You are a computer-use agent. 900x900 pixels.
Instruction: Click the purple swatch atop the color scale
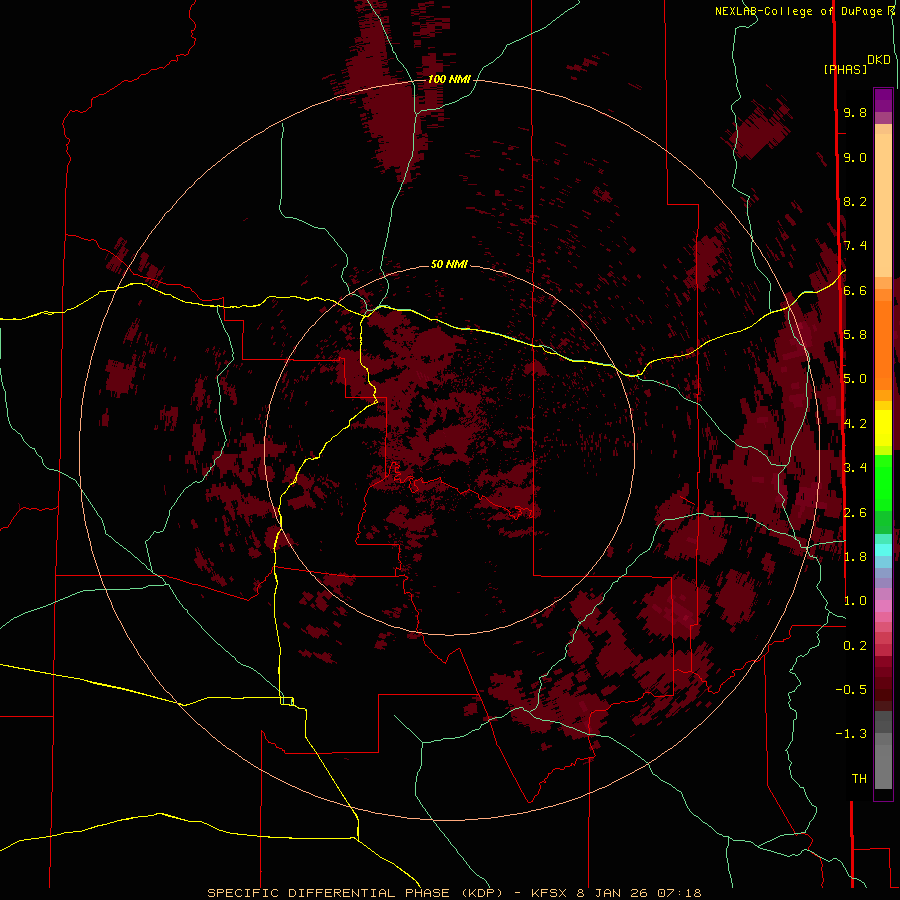click(883, 100)
